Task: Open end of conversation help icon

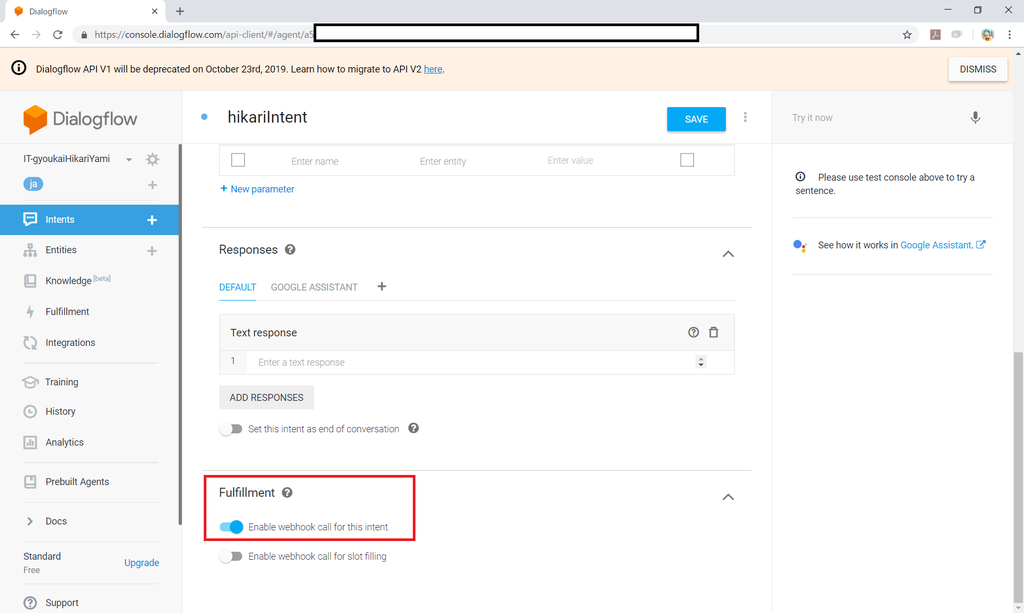Action: [x=413, y=428]
